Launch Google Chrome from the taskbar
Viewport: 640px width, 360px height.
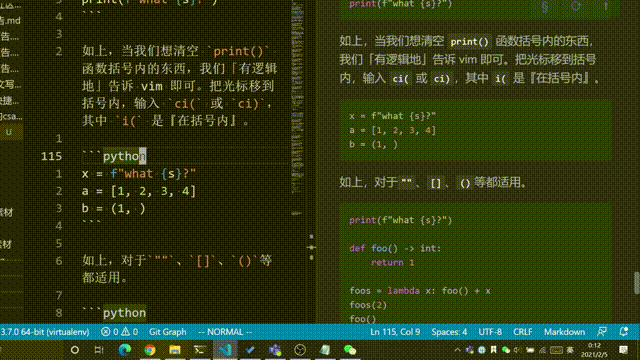click(150, 350)
